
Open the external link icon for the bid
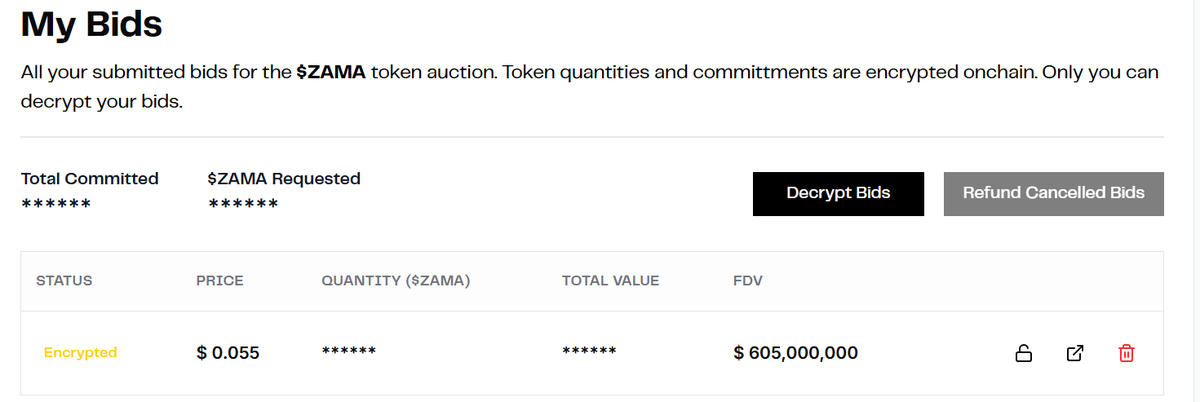(x=1075, y=353)
